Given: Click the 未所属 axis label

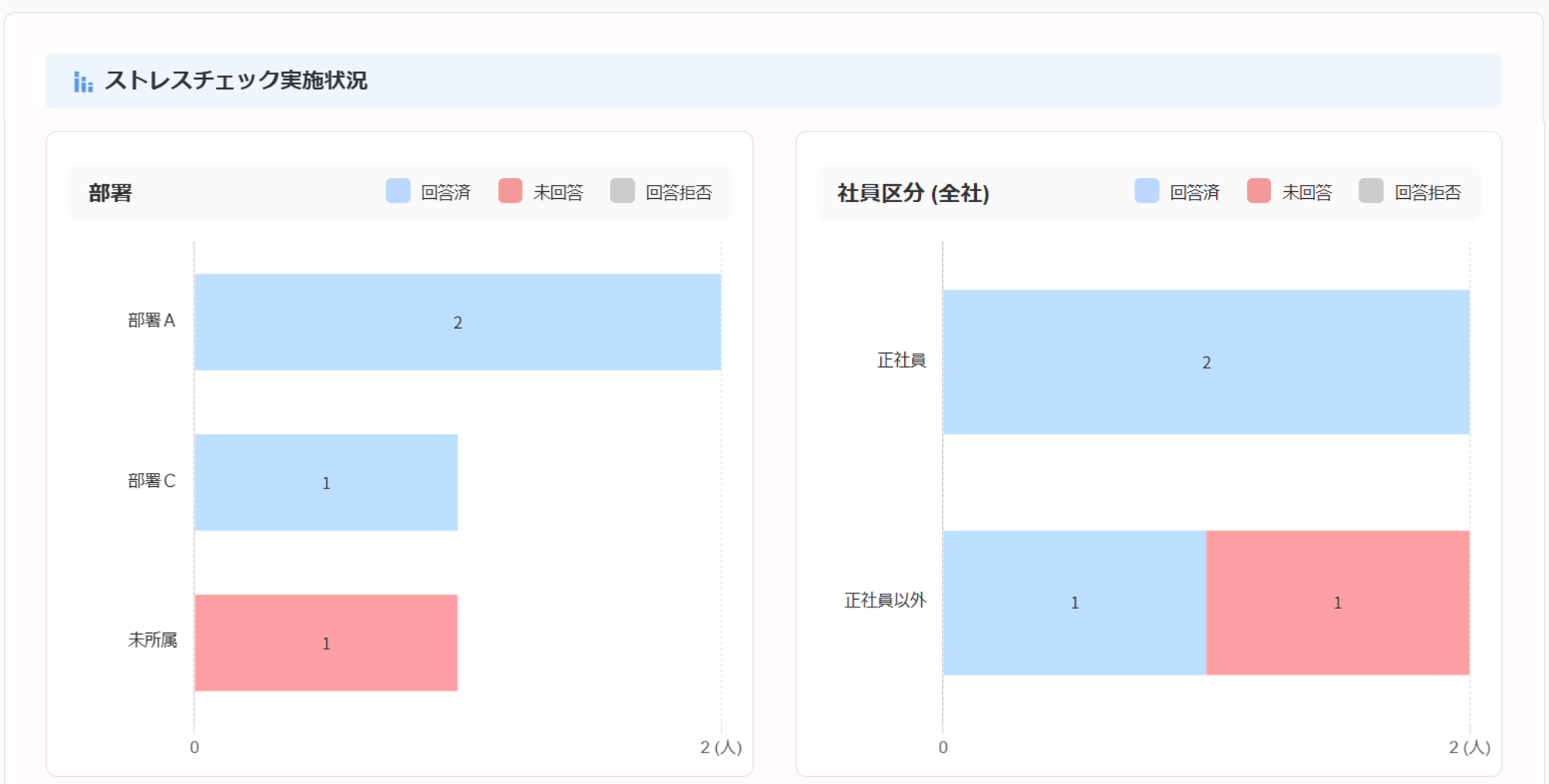Looking at the screenshot, I should pyautogui.click(x=153, y=640).
